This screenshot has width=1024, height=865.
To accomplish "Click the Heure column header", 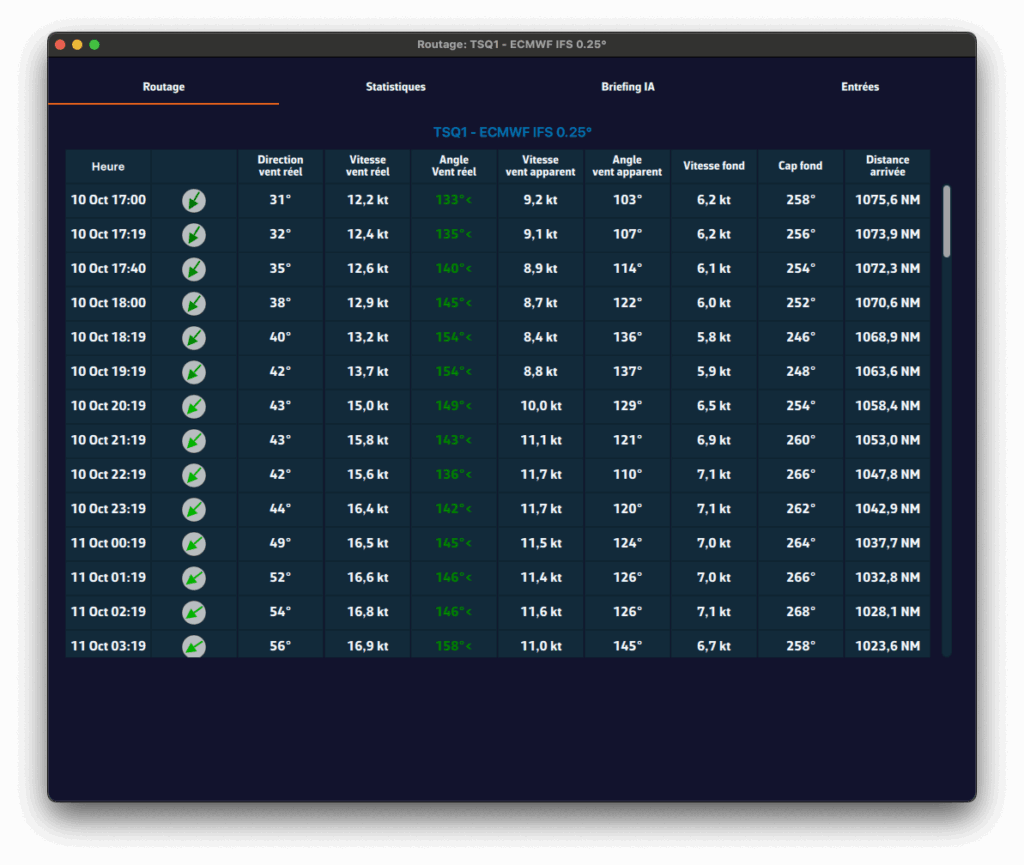I will coord(108,166).
